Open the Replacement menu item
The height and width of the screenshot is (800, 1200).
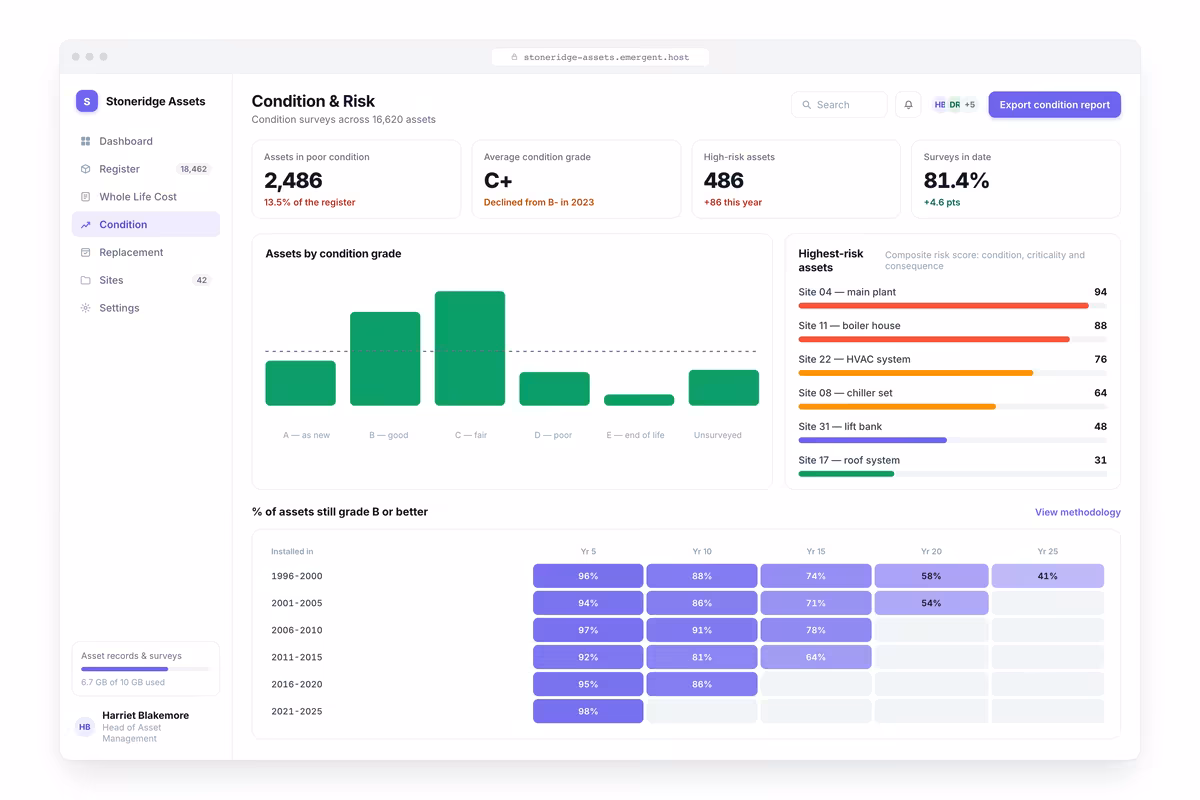pyautogui.click(x=146, y=252)
